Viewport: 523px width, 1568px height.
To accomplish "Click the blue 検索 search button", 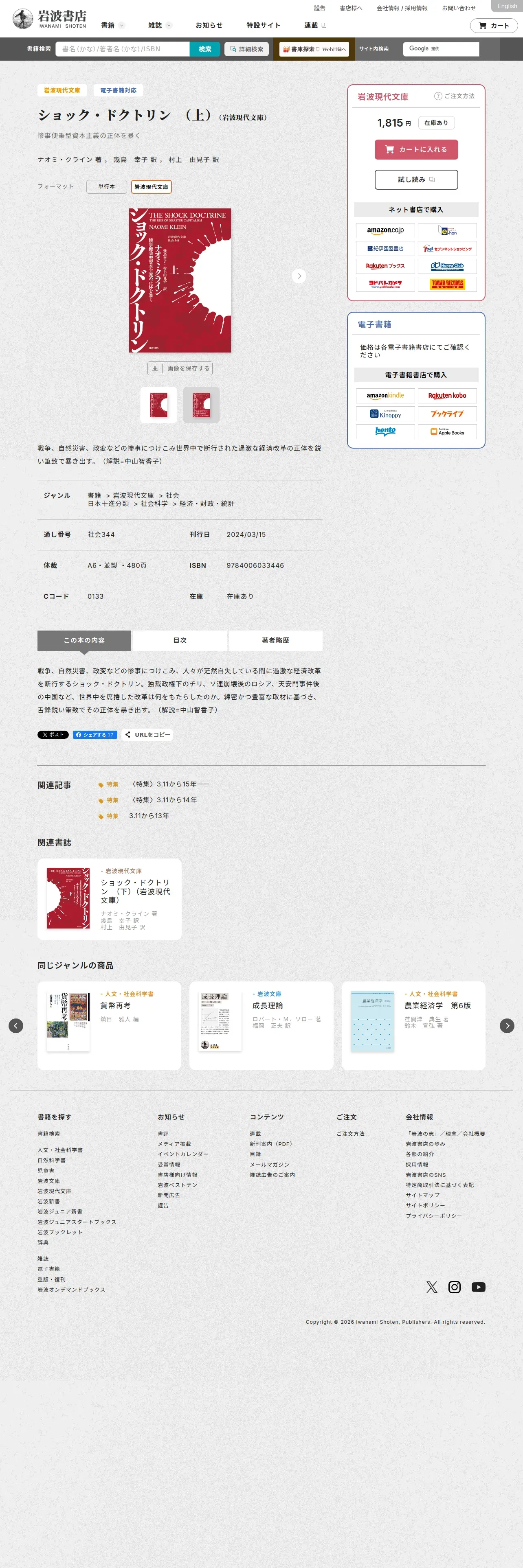I will (x=204, y=49).
